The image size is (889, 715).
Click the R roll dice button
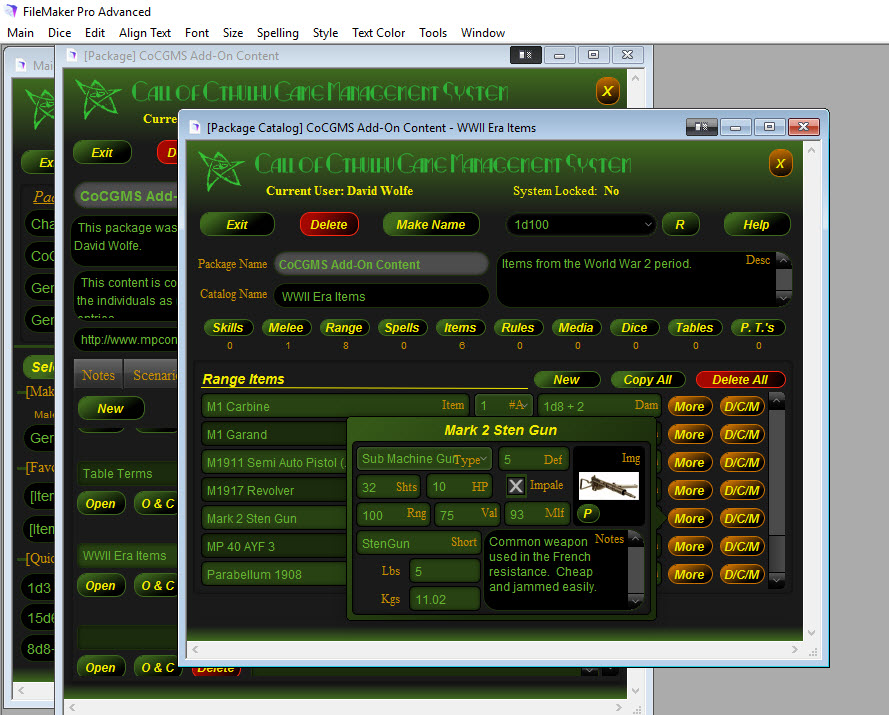tap(680, 225)
